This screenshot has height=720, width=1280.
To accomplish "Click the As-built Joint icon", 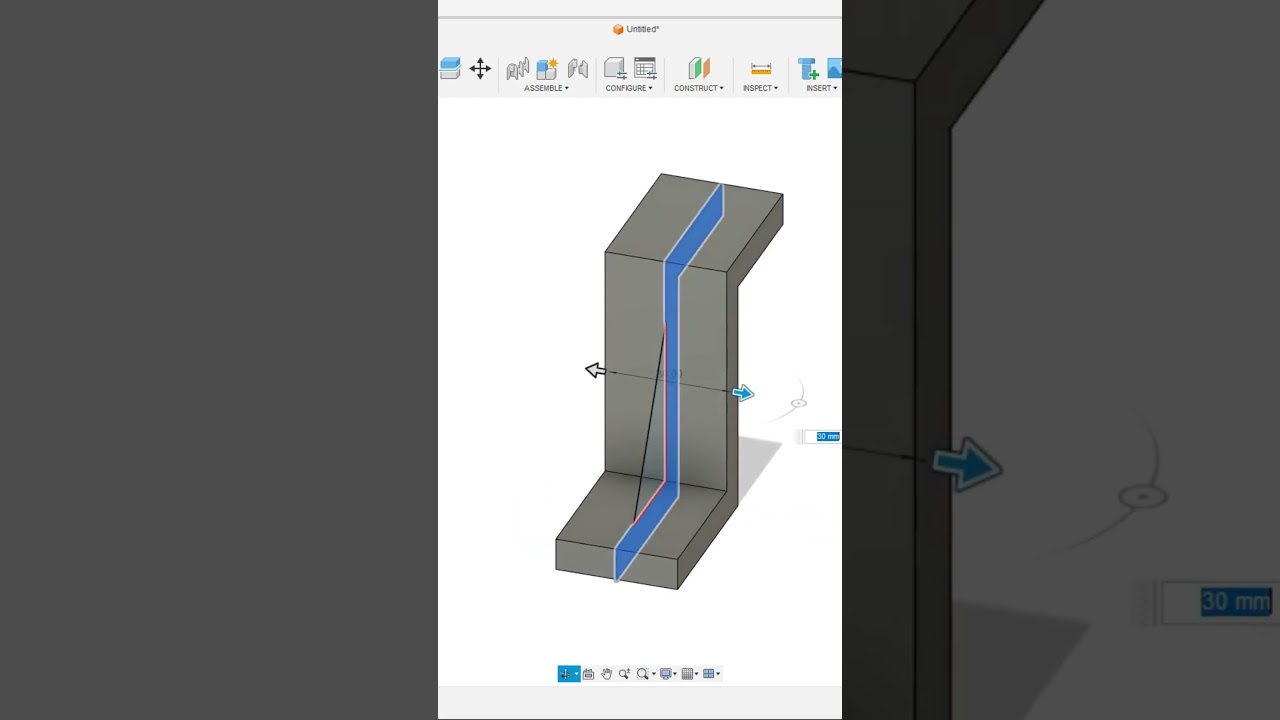I will [x=578, y=69].
